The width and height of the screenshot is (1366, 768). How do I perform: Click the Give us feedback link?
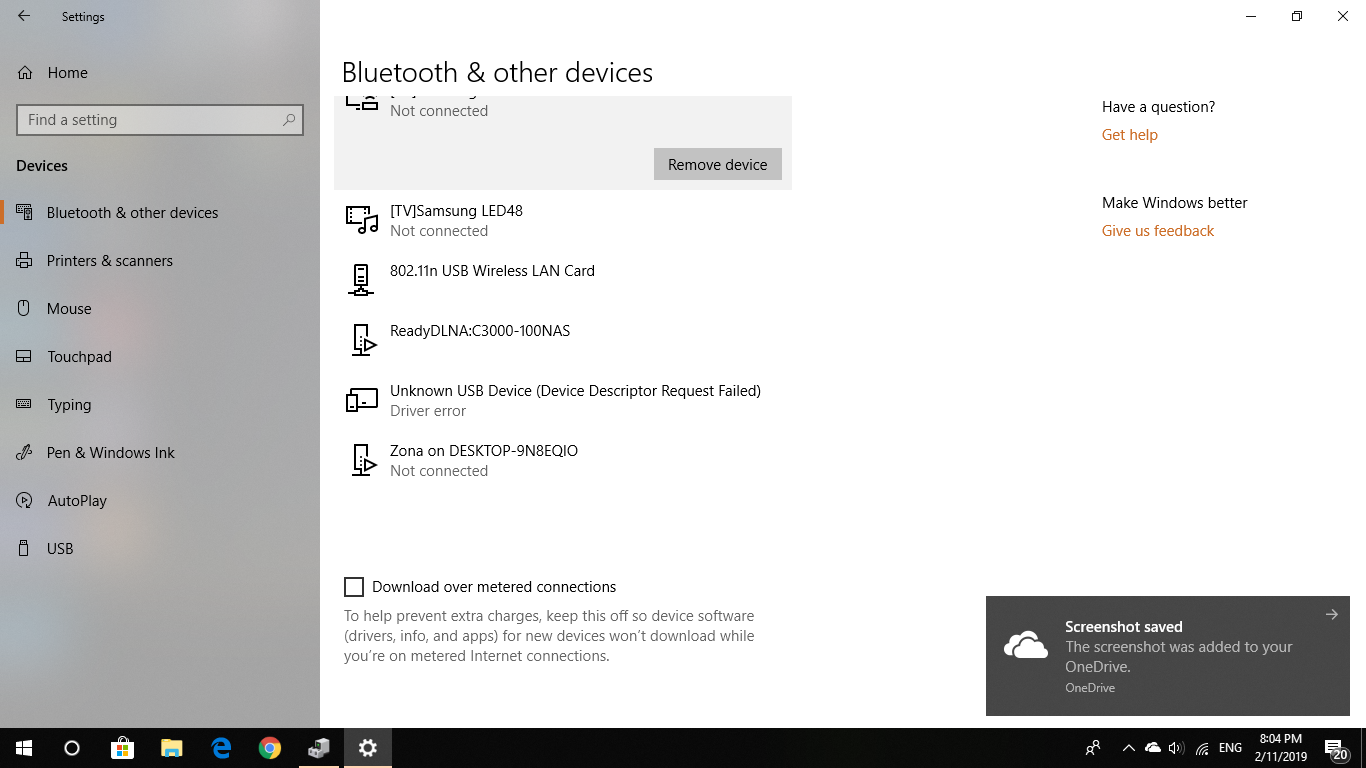point(1157,231)
